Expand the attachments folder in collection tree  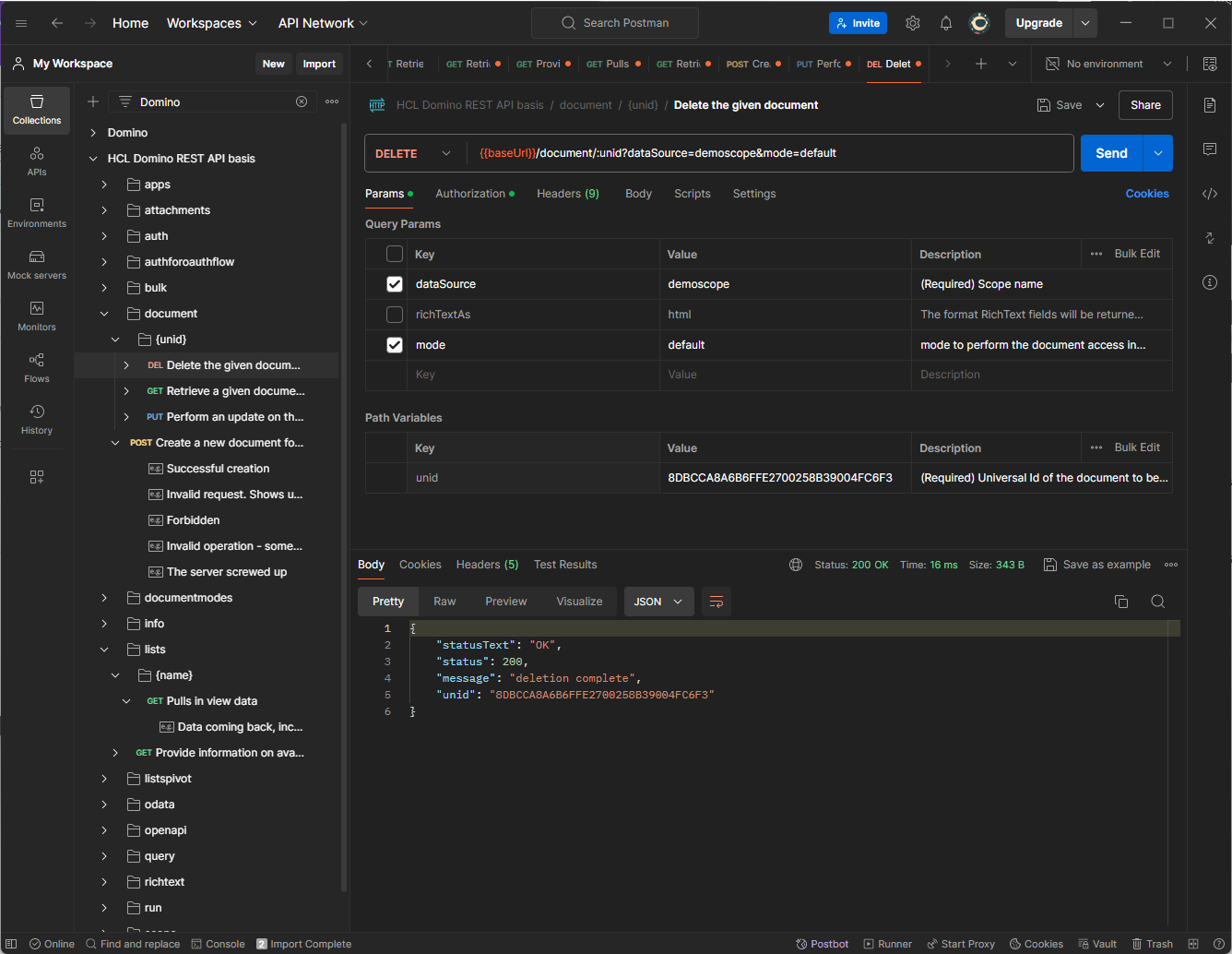(104, 210)
